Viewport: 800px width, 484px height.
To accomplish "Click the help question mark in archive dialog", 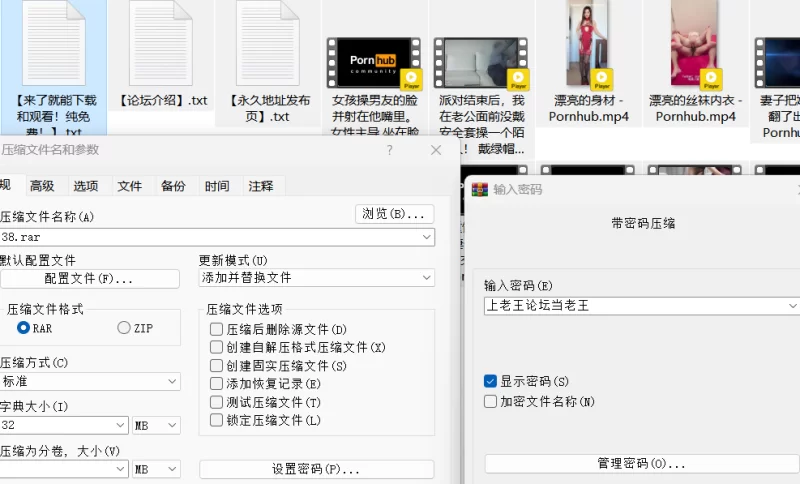I will tap(390, 150).
